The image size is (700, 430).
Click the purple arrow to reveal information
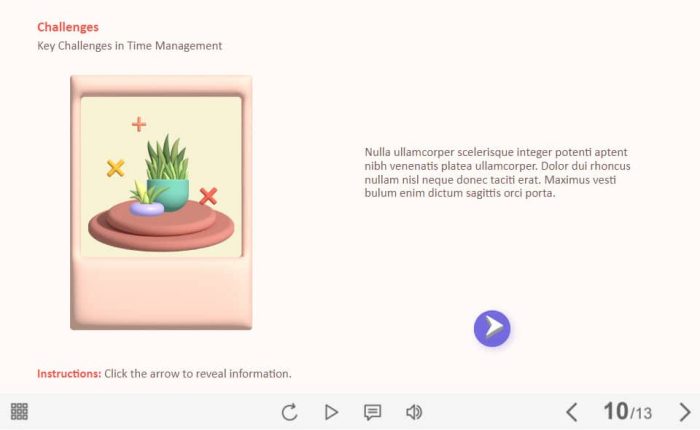(x=492, y=328)
